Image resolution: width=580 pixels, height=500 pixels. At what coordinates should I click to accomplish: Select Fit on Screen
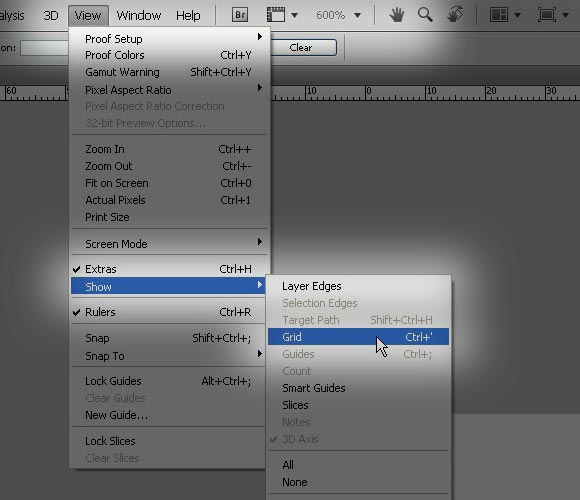[169, 183]
